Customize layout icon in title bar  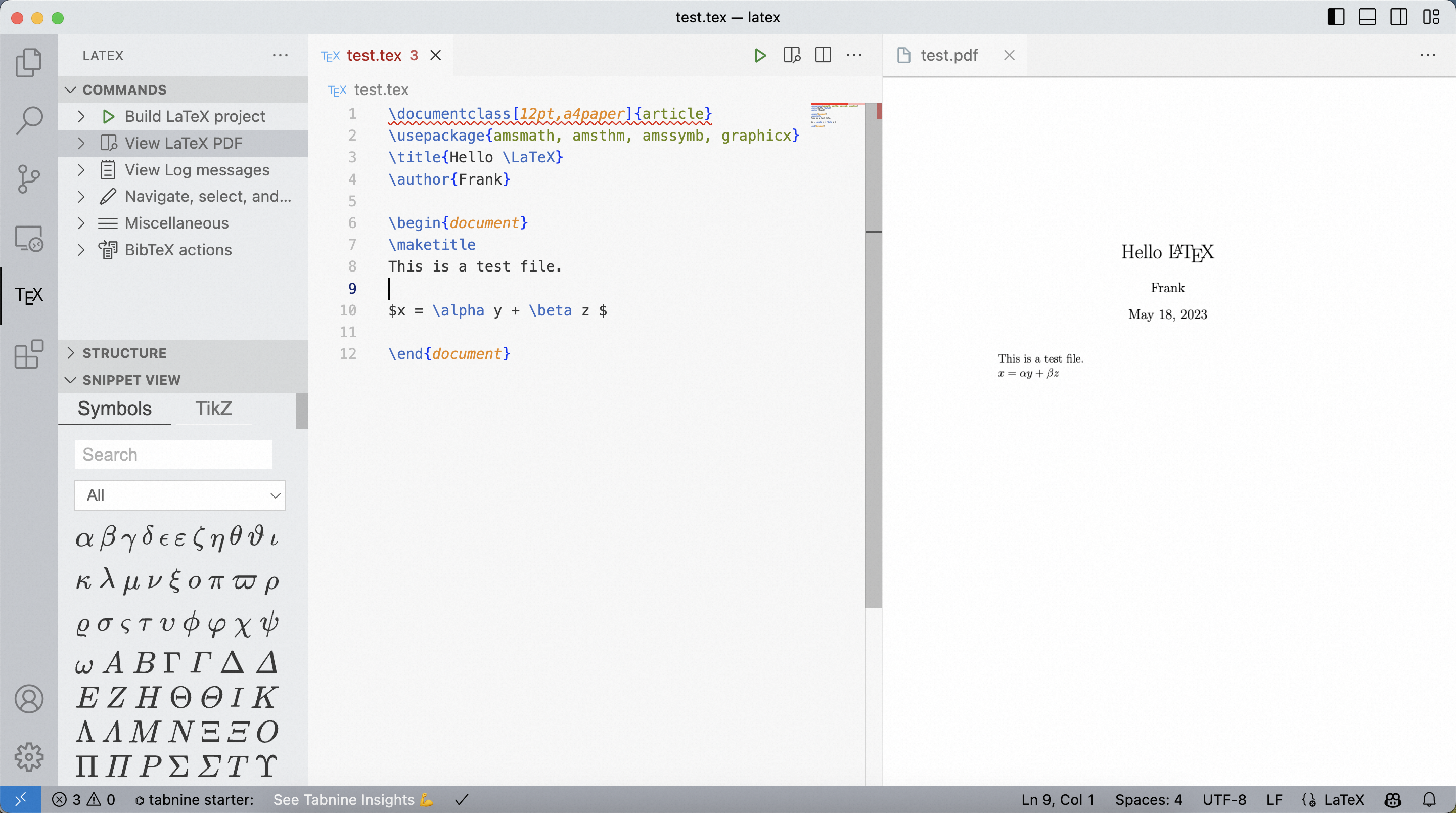coord(1431,17)
